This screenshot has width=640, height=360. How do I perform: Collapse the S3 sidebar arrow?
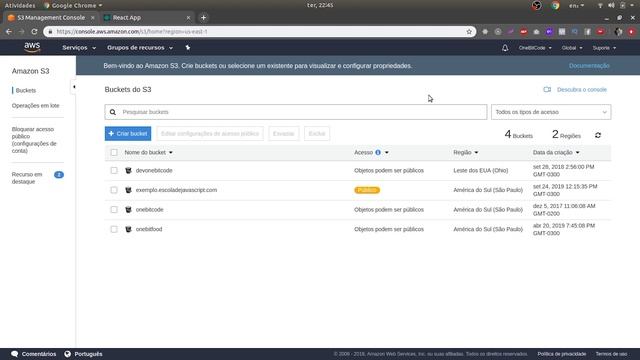(x=74, y=87)
